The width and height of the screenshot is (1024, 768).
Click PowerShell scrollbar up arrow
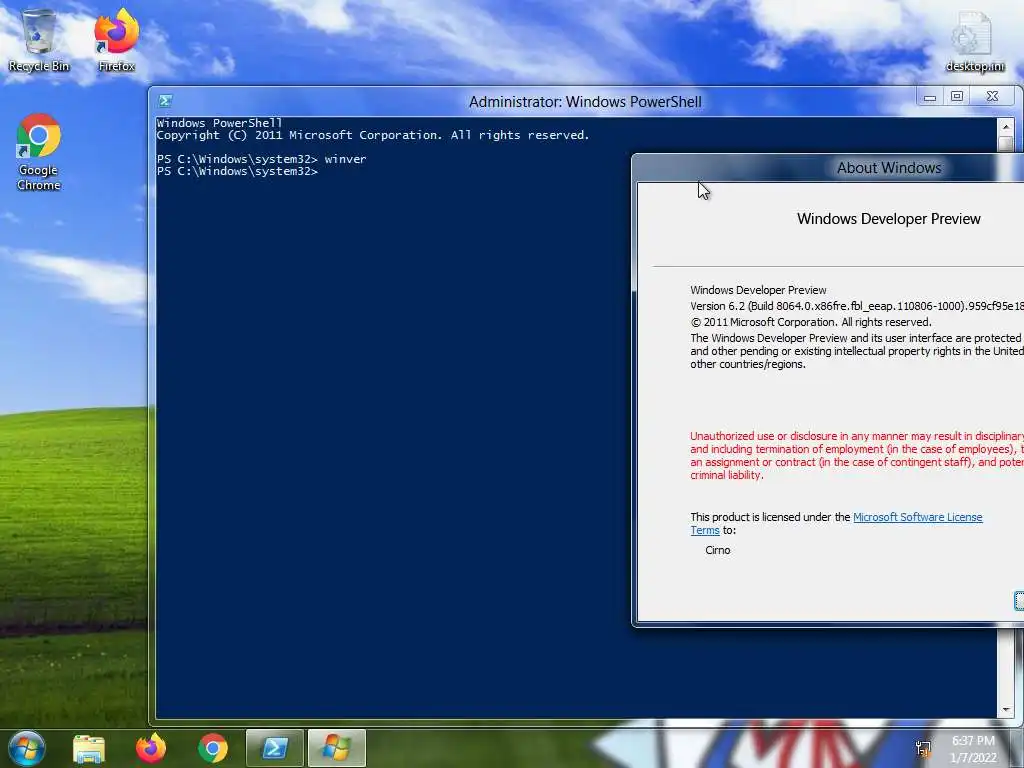(x=1006, y=127)
